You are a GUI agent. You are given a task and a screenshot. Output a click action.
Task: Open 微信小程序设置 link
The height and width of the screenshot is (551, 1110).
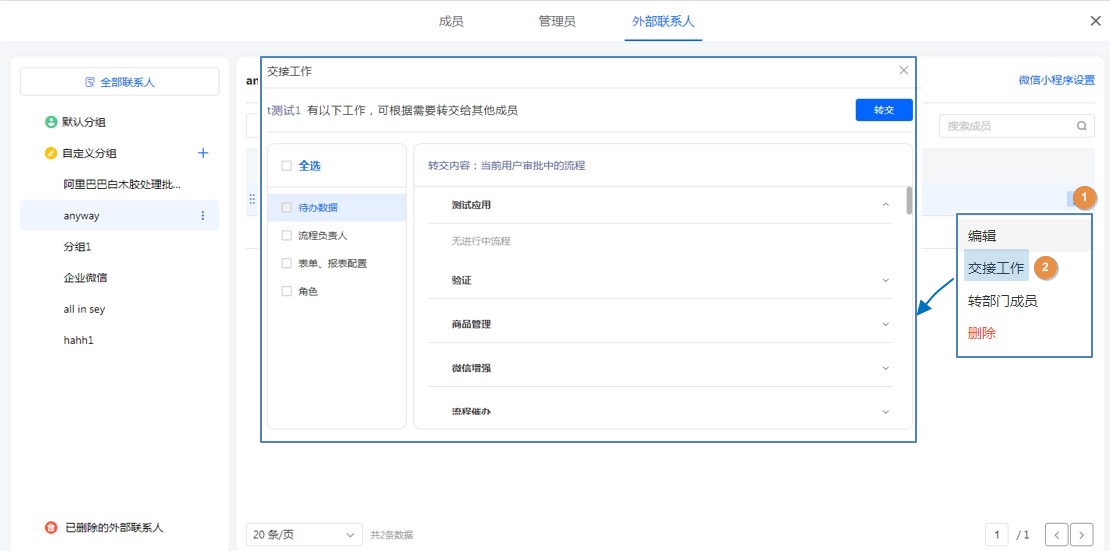(1056, 80)
